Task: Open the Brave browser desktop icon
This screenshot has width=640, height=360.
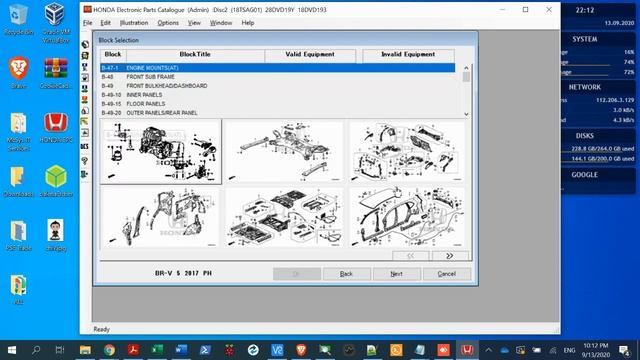Action: coord(18,73)
